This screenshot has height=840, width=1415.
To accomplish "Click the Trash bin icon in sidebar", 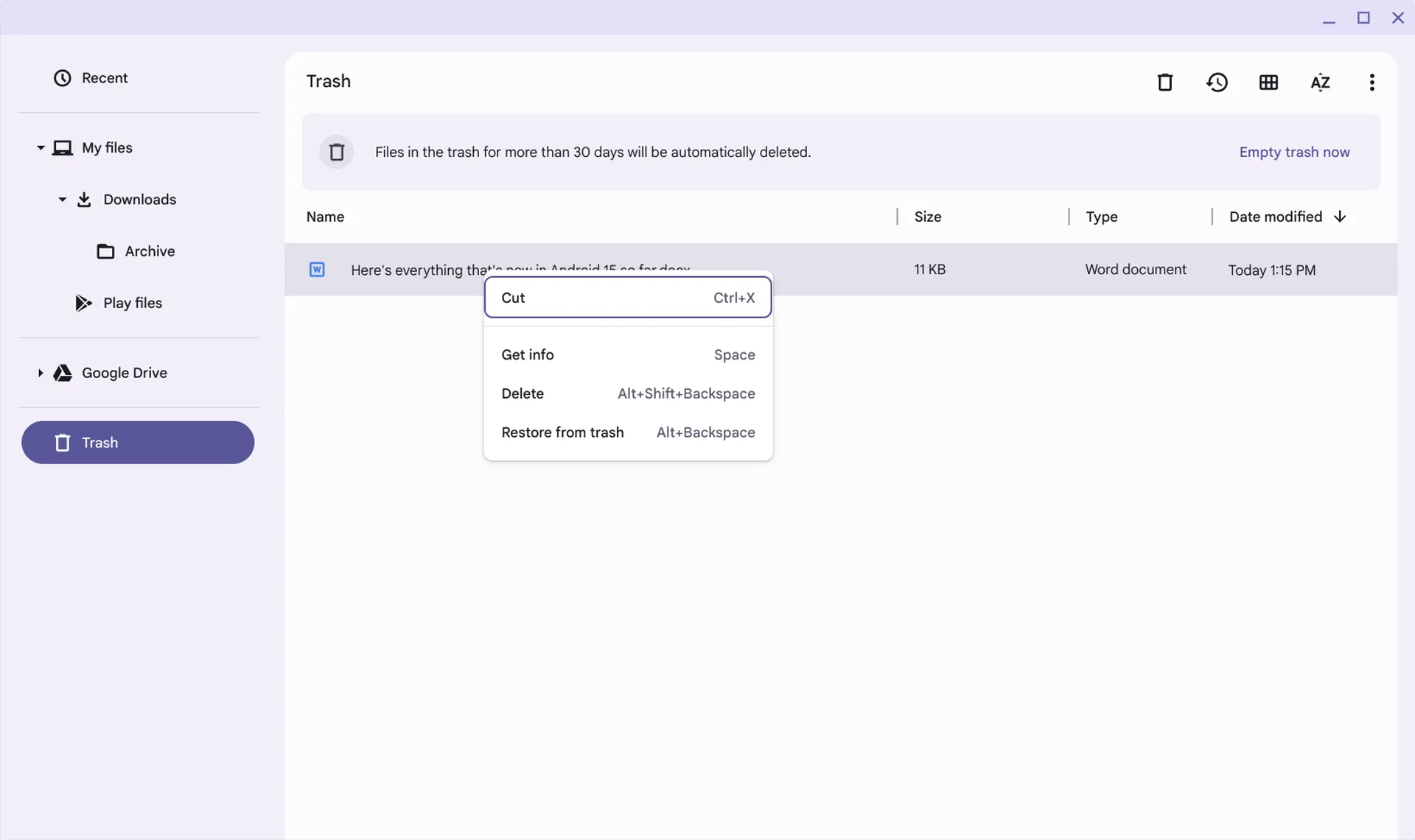I will pos(63,443).
